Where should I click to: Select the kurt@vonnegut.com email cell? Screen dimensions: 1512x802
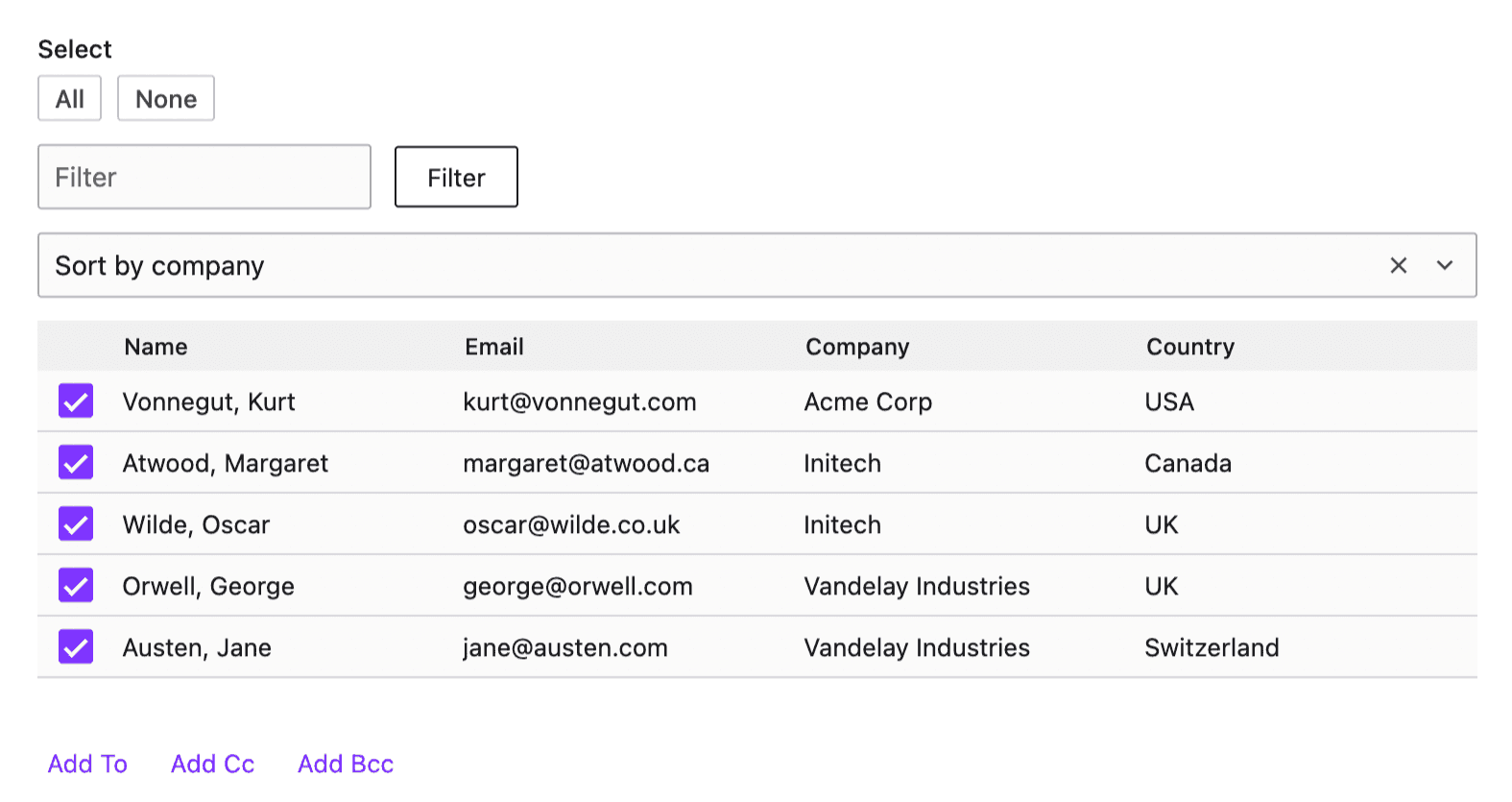point(580,401)
